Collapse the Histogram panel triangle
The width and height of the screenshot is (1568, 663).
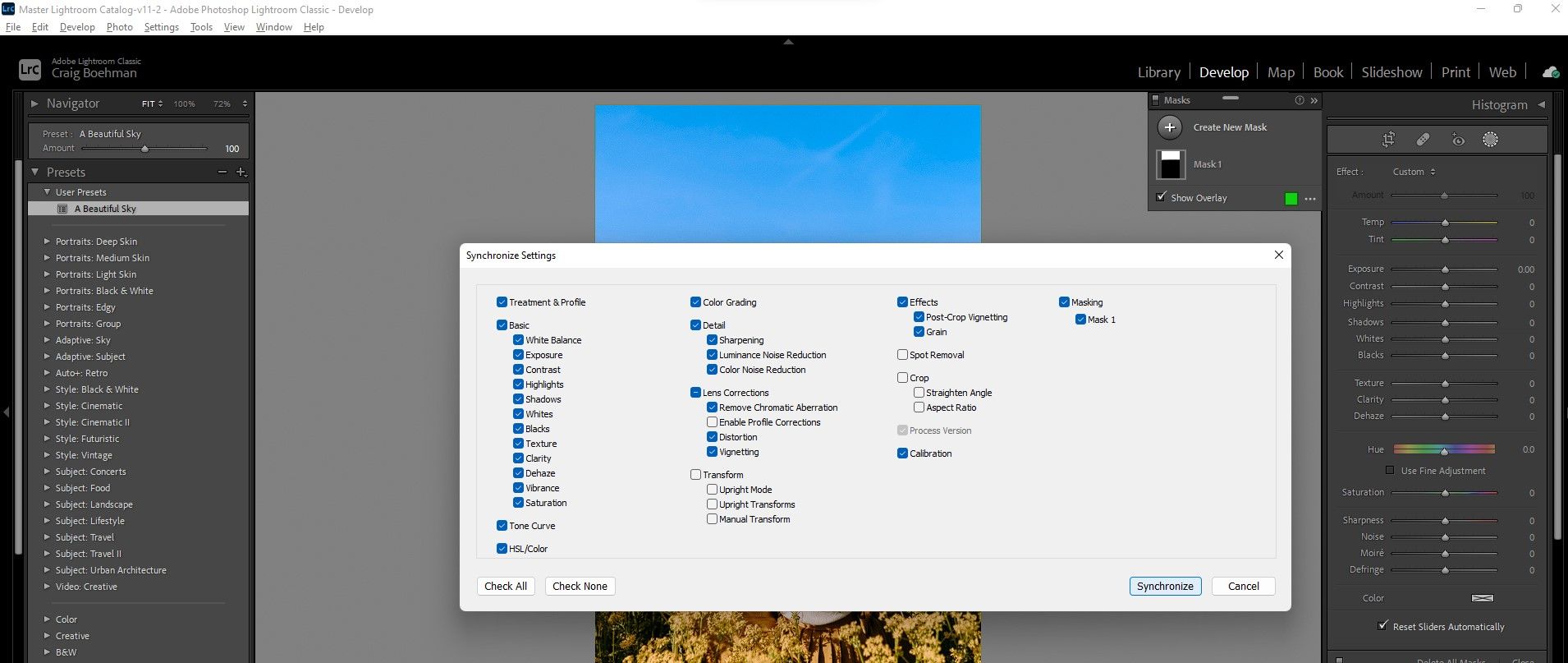[1541, 104]
